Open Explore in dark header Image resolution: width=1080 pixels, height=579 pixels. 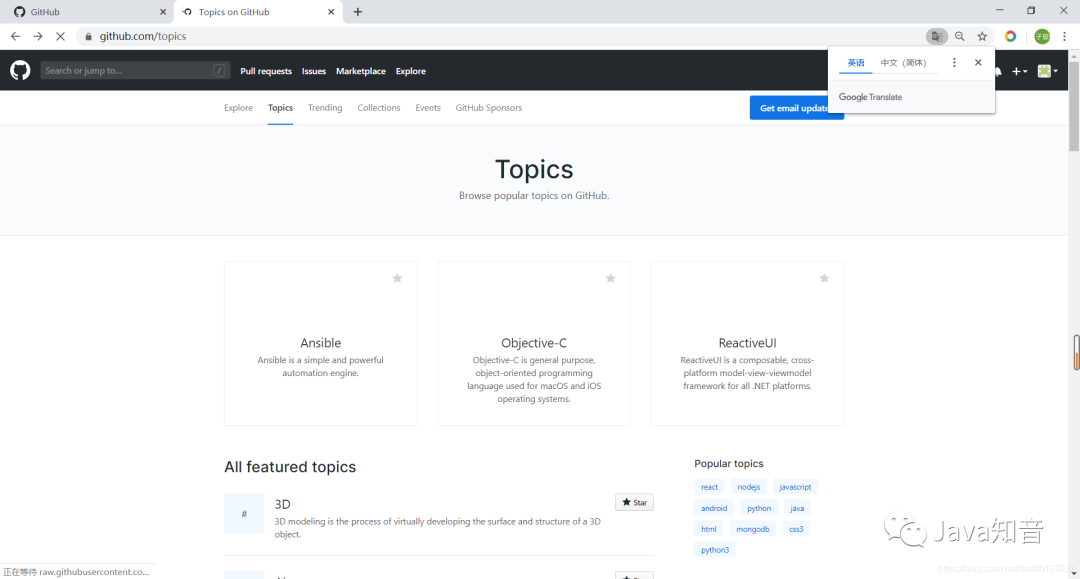click(411, 71)
